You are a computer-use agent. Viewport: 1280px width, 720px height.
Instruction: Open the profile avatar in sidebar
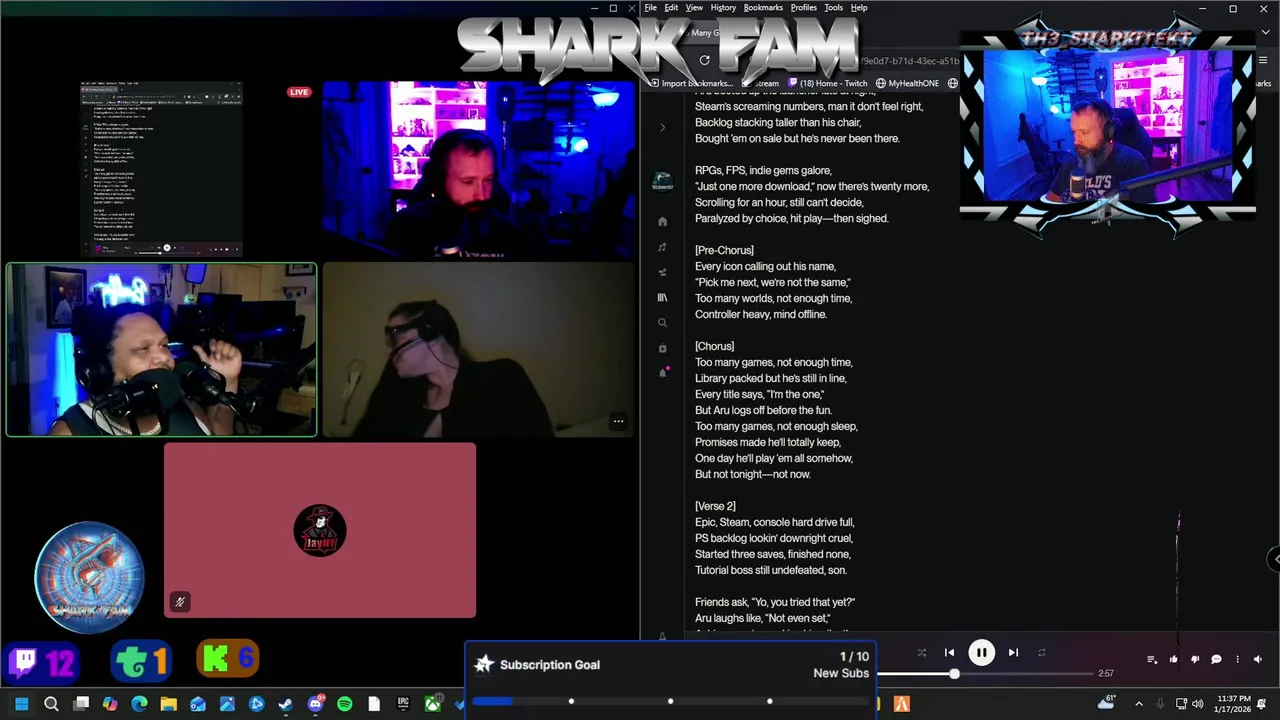[x=662, y=181]
